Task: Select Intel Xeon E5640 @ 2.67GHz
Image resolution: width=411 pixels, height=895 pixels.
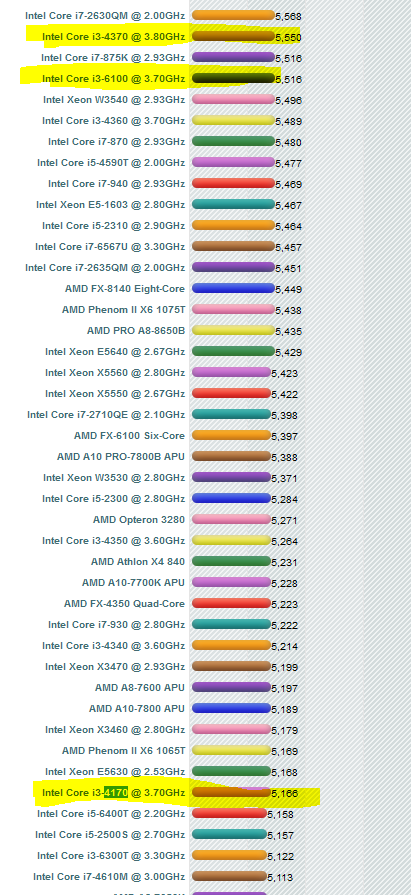Action: click(x=115, y=352)
